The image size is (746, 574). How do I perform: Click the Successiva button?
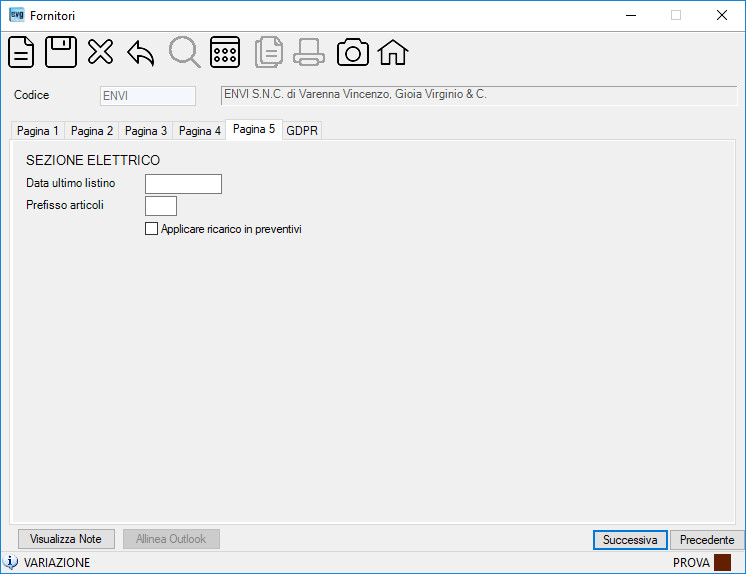[x=630, y=540]
